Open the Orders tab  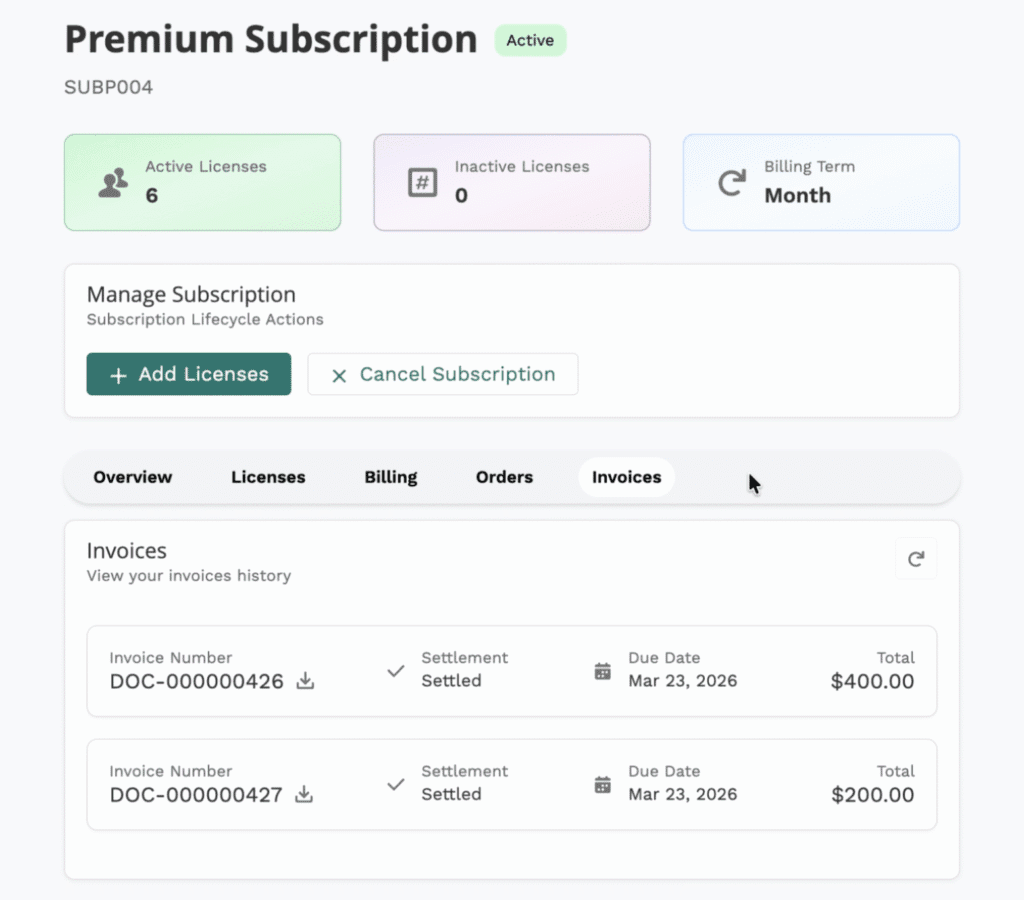tap(504, 477)
